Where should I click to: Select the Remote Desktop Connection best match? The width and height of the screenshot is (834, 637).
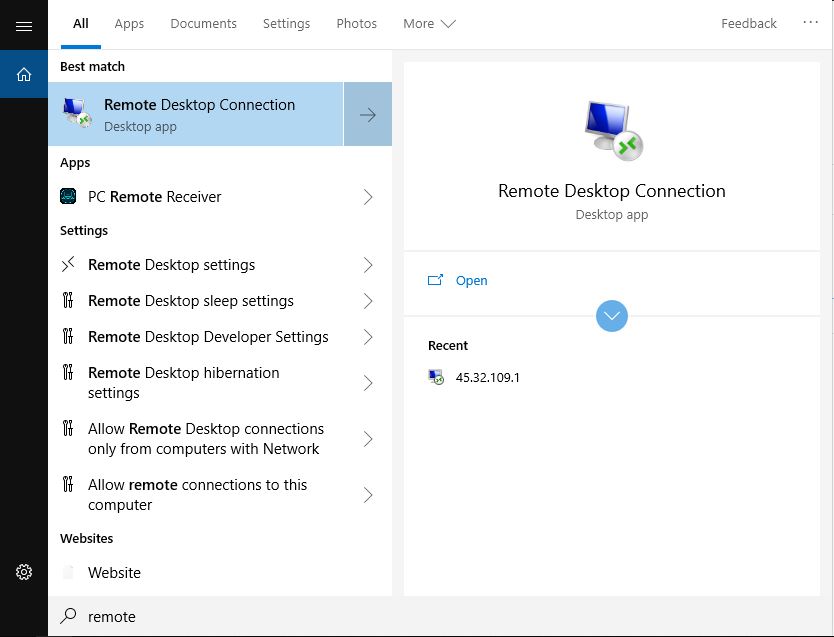(x=196, y=114)
